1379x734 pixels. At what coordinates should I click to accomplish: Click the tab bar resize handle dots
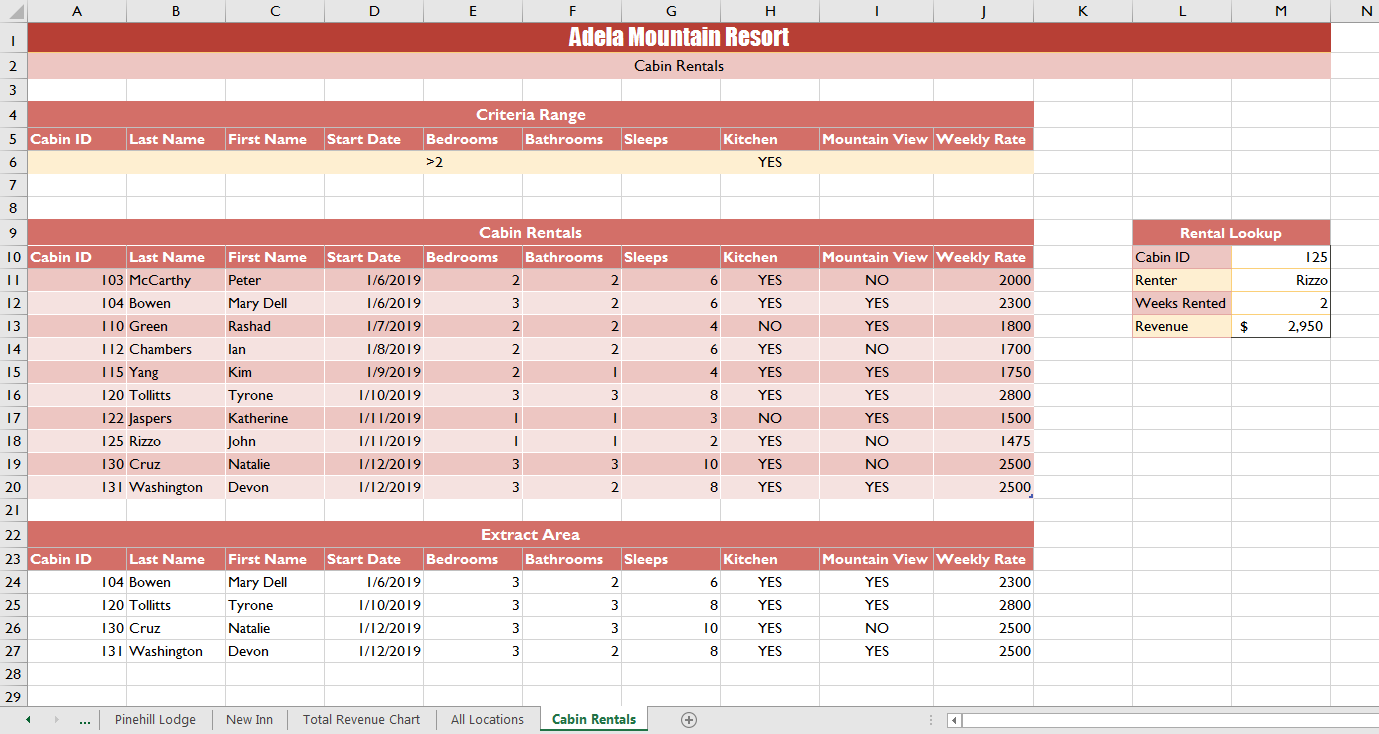point(931,720)
